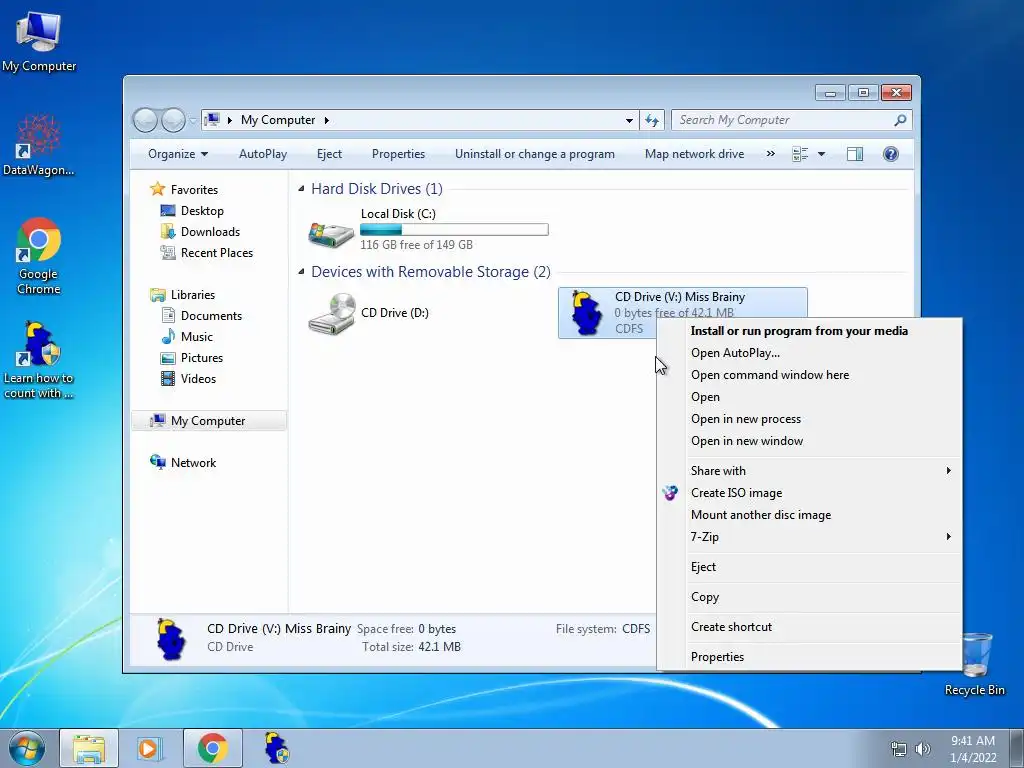1024x768 pixels.
Task: Click the Create ISO image icon in the context menu
Action: click(670, 493)
